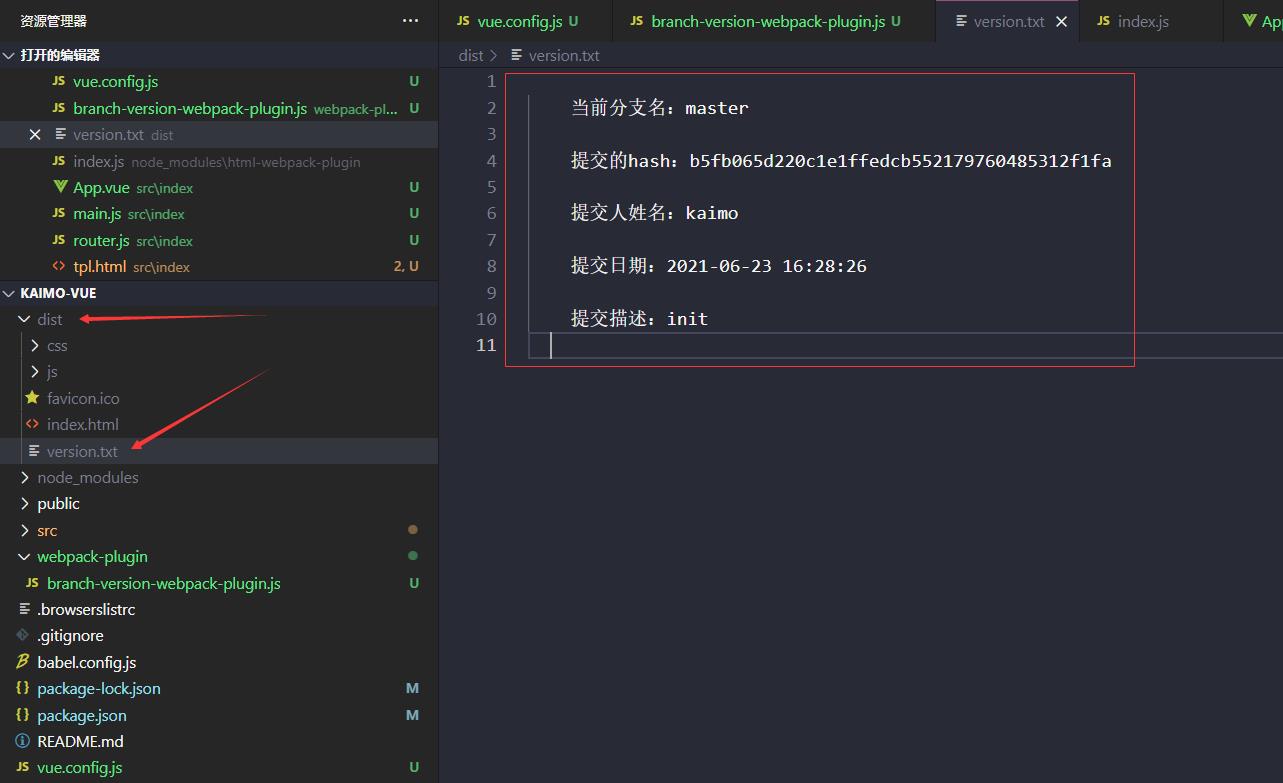Collapse the open editors section
The height and width of the screenshot is (783, 1283).
click(x=10, y=55)
